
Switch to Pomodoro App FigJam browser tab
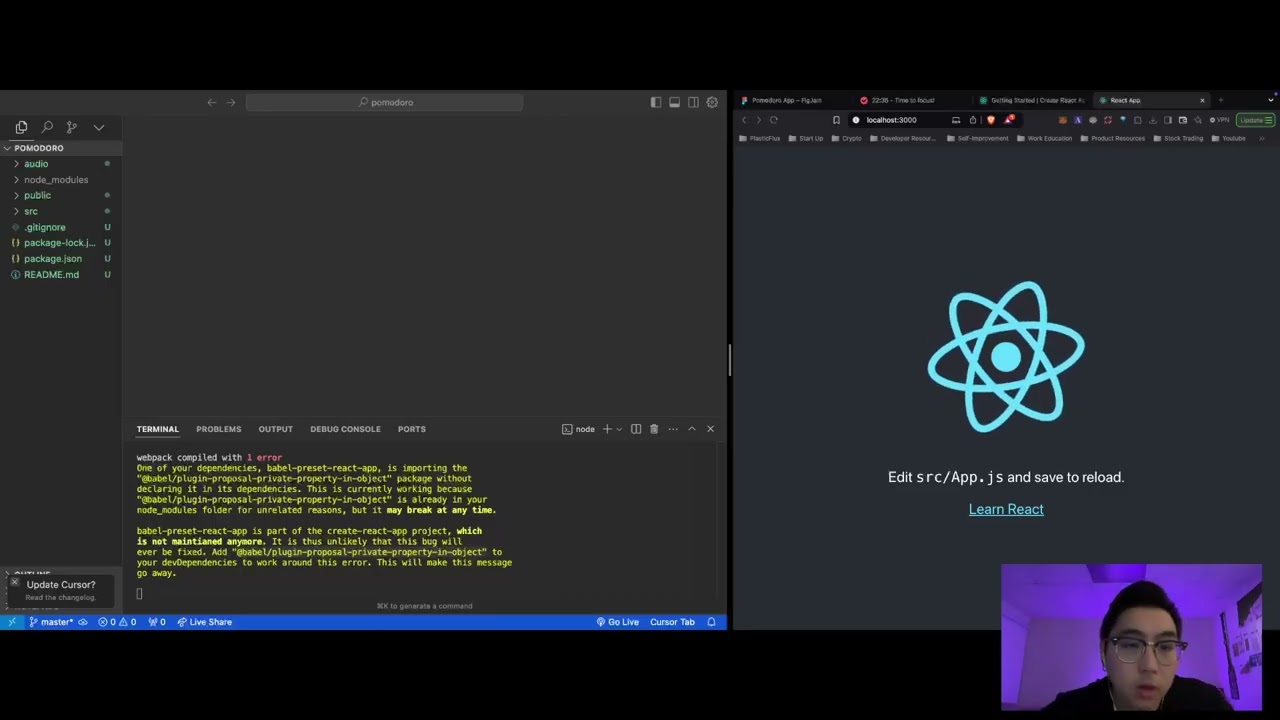[x=790, y=100]
